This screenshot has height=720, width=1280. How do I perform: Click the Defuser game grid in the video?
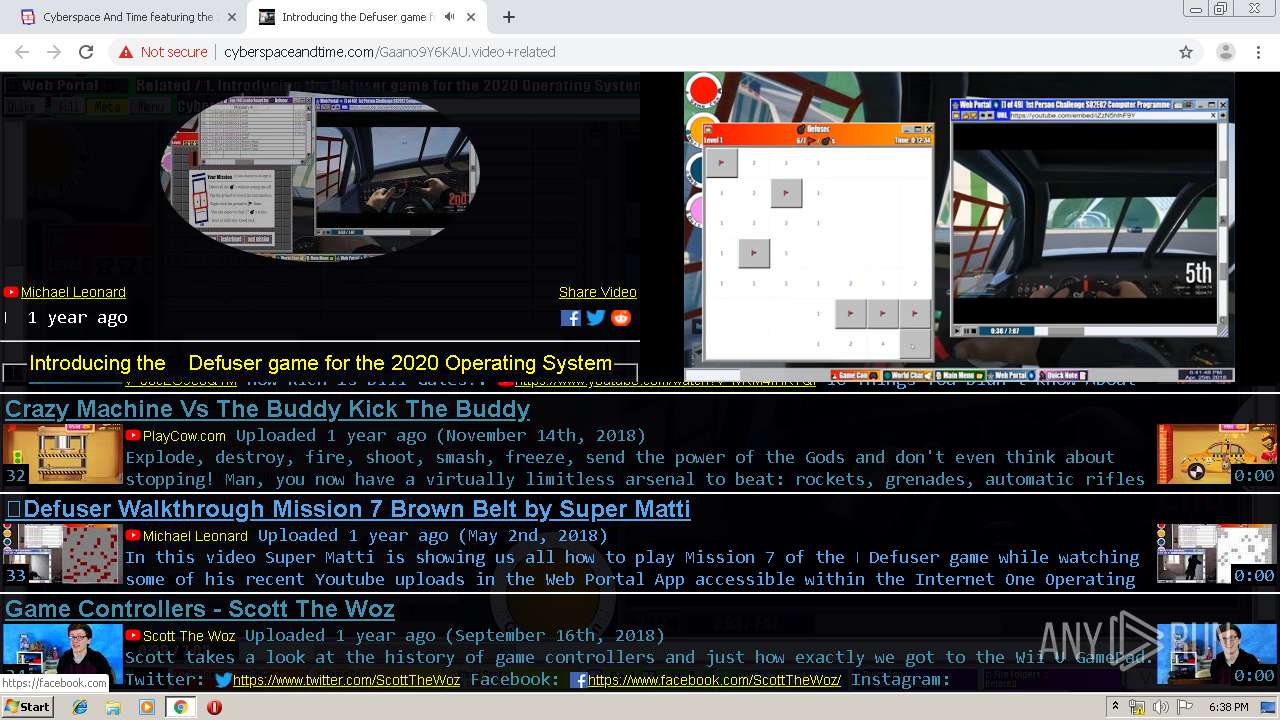coord(818,252)
